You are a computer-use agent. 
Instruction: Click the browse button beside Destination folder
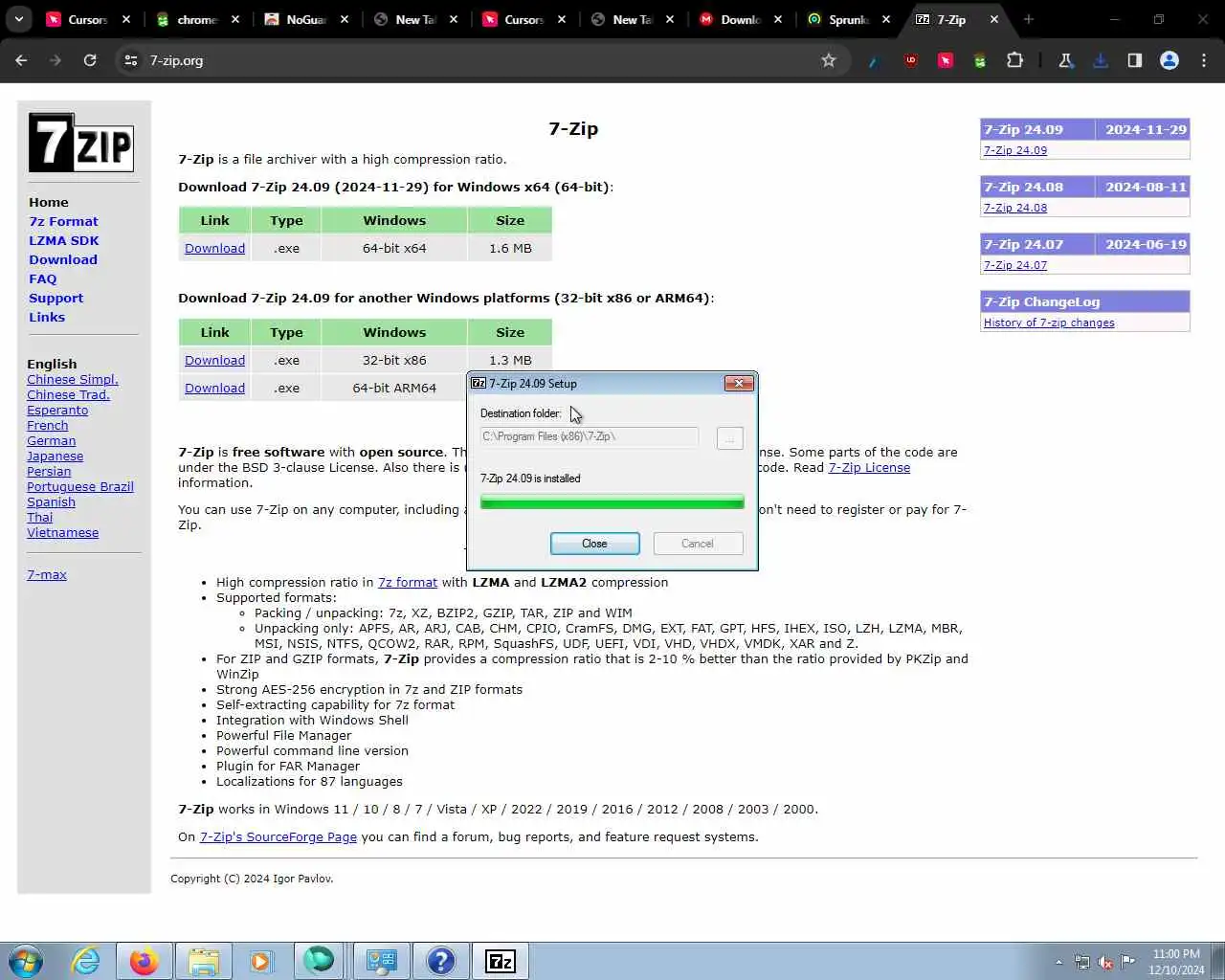(x=729, y=438)
